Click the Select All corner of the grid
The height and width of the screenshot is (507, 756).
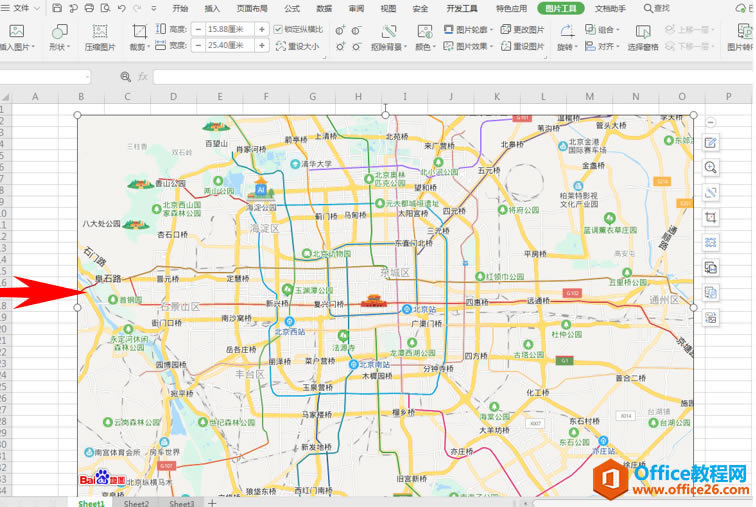coord(5,96)
